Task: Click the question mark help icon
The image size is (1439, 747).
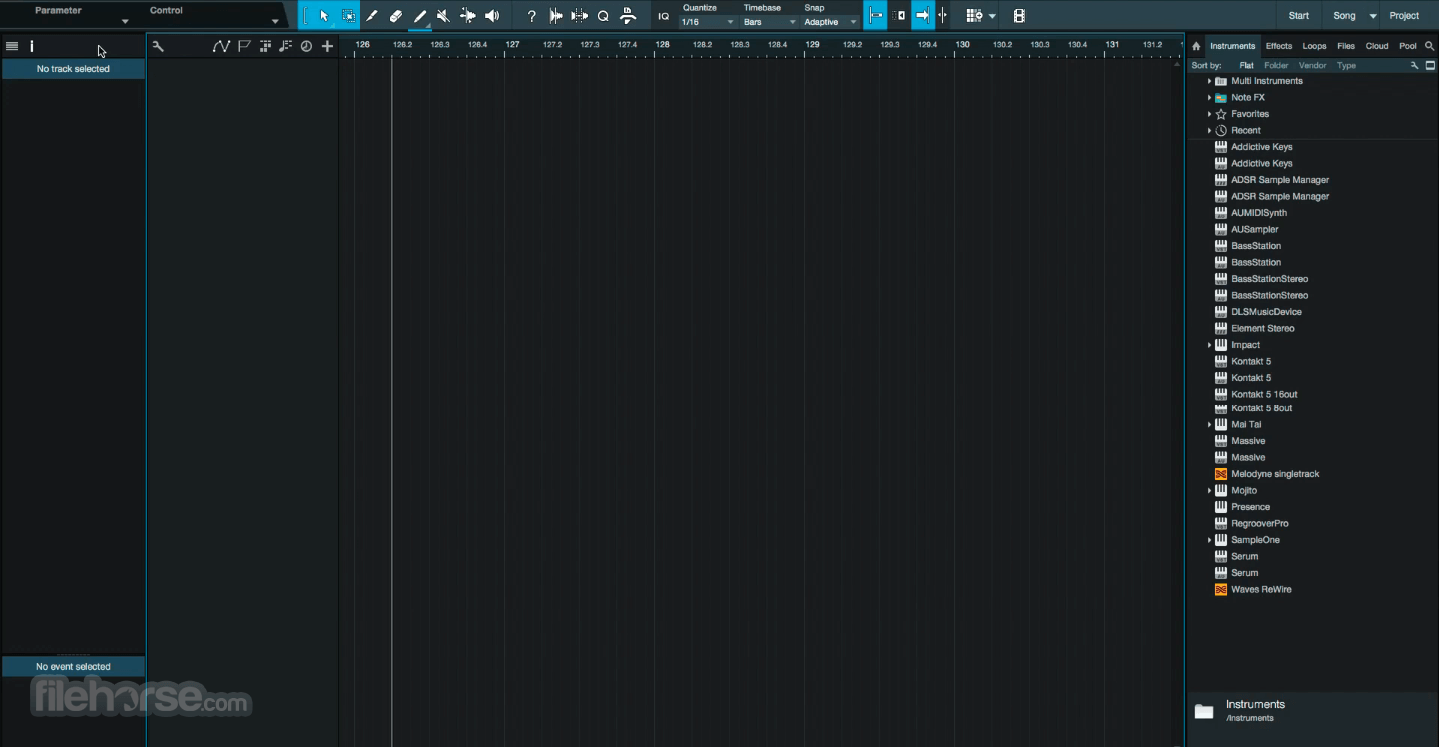Action: tap(532, 16)
